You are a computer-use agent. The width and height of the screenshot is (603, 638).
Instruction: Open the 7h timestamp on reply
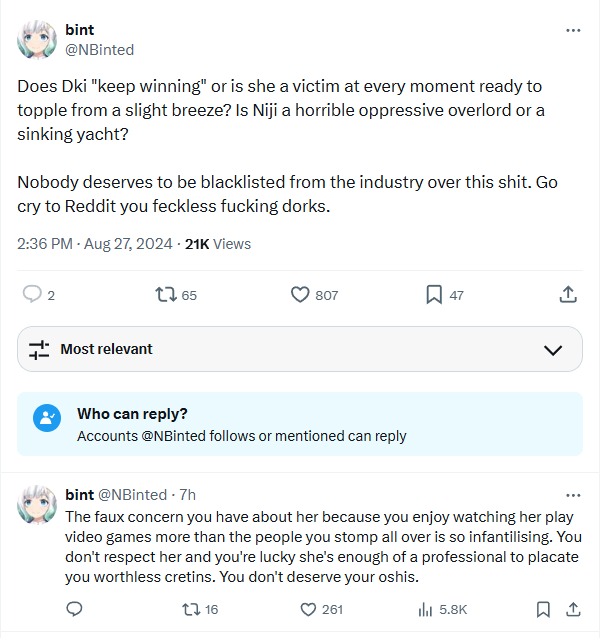click(188, 495)
